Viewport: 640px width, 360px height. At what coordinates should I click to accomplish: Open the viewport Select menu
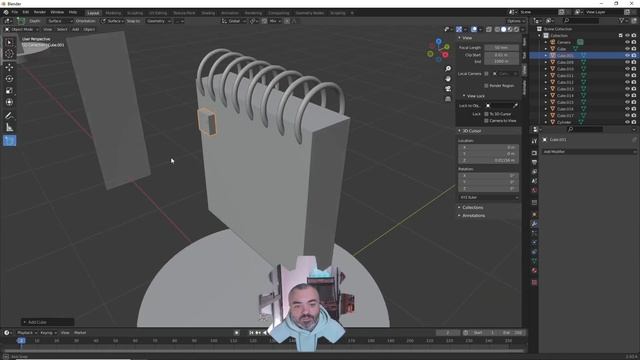point(62,29)
